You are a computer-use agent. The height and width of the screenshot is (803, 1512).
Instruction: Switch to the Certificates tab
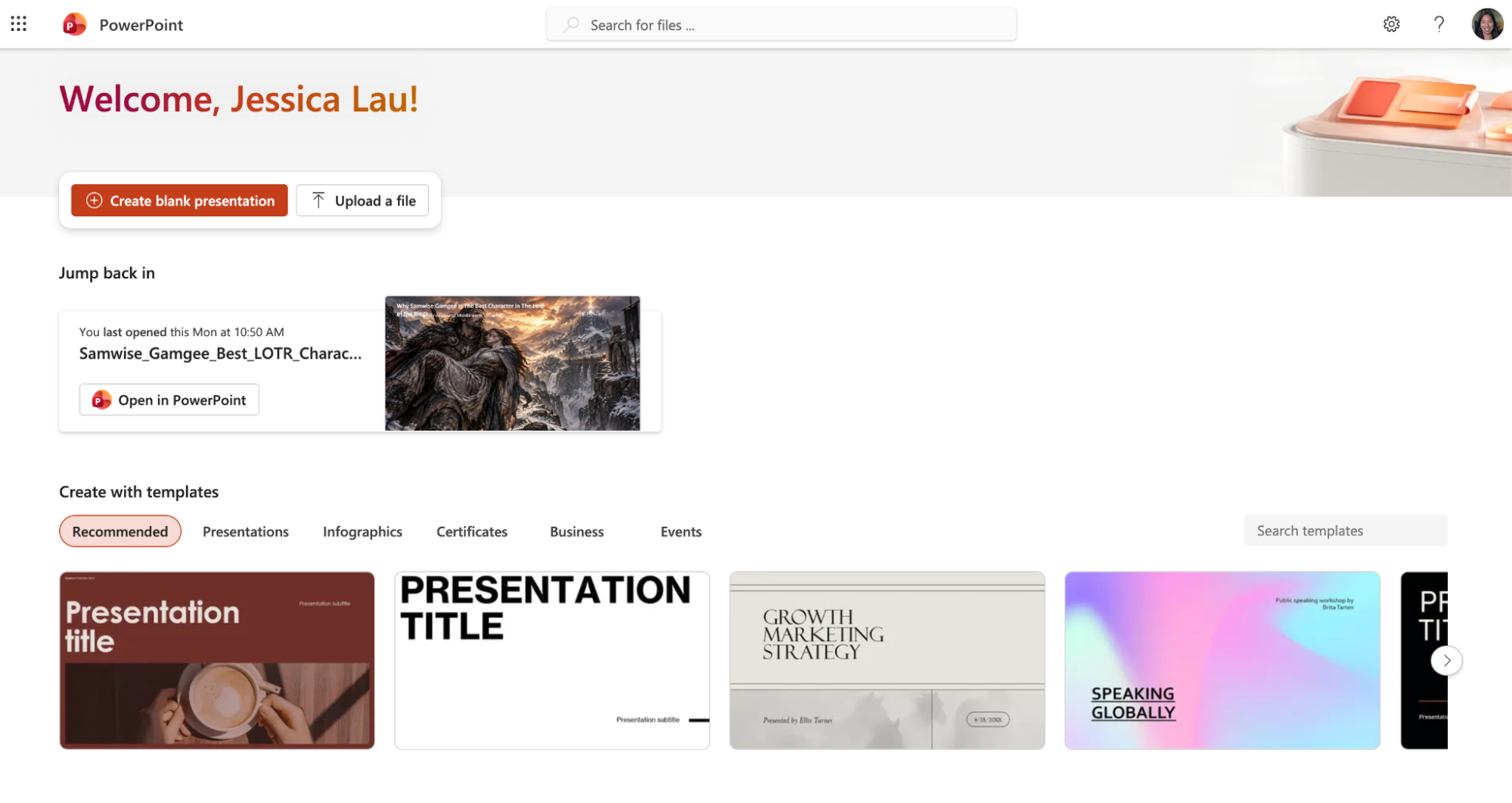pos(472,531)
